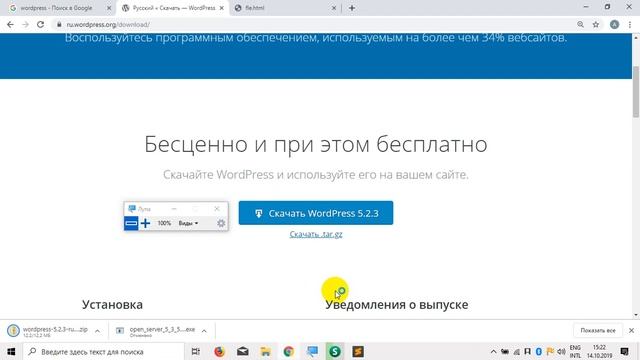Image resolution: width=640 pixels, height=360 pixels.
Task: Close the Magnifier window
Action: (x=217, y=209)
